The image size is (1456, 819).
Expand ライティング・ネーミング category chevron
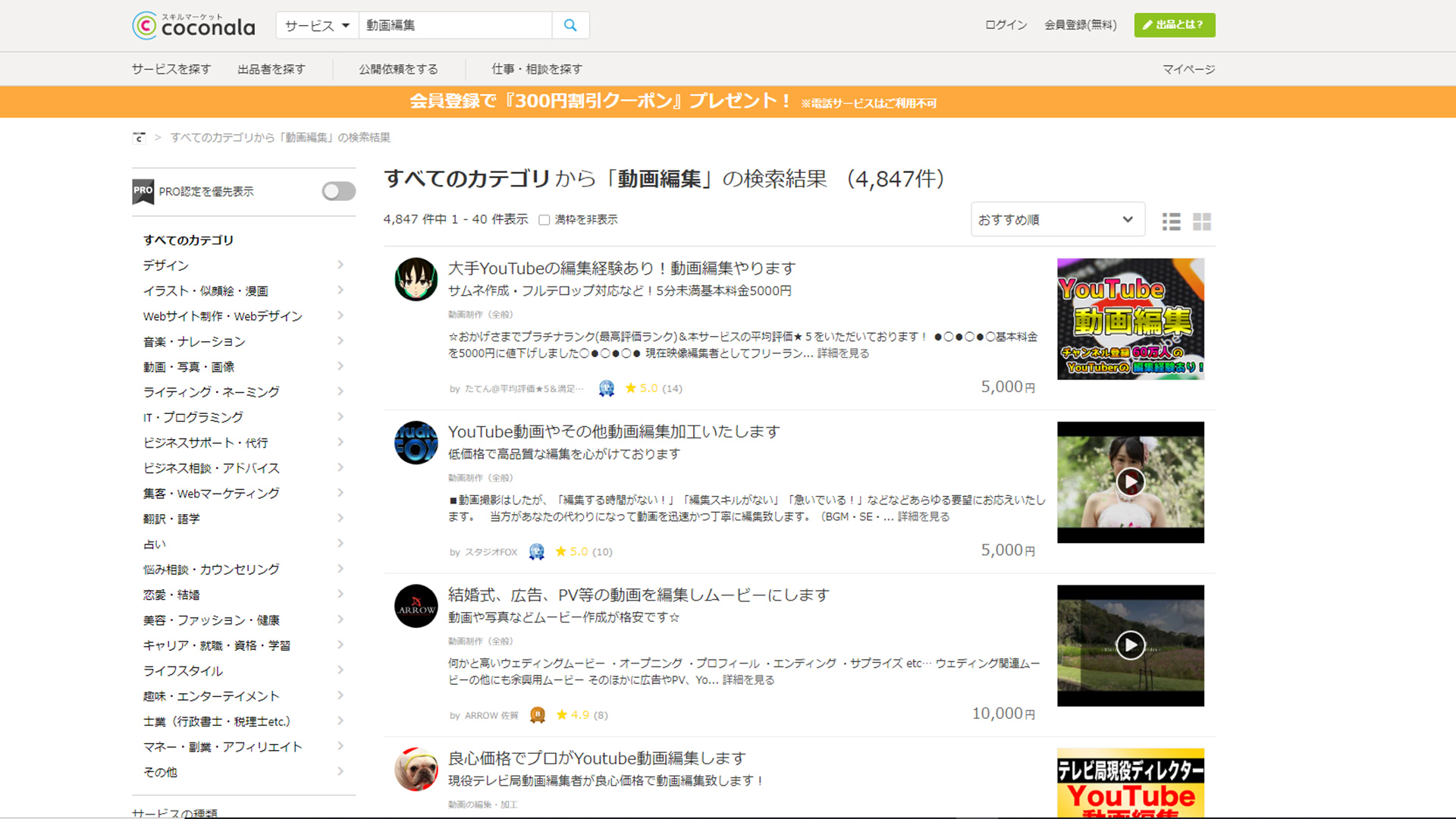340,391
